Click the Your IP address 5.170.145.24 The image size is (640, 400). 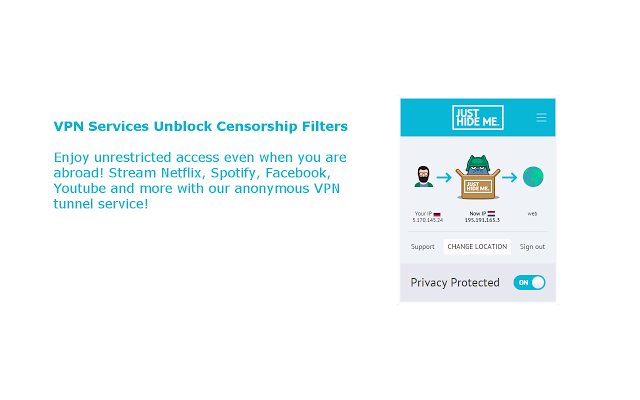pos(427,220)
